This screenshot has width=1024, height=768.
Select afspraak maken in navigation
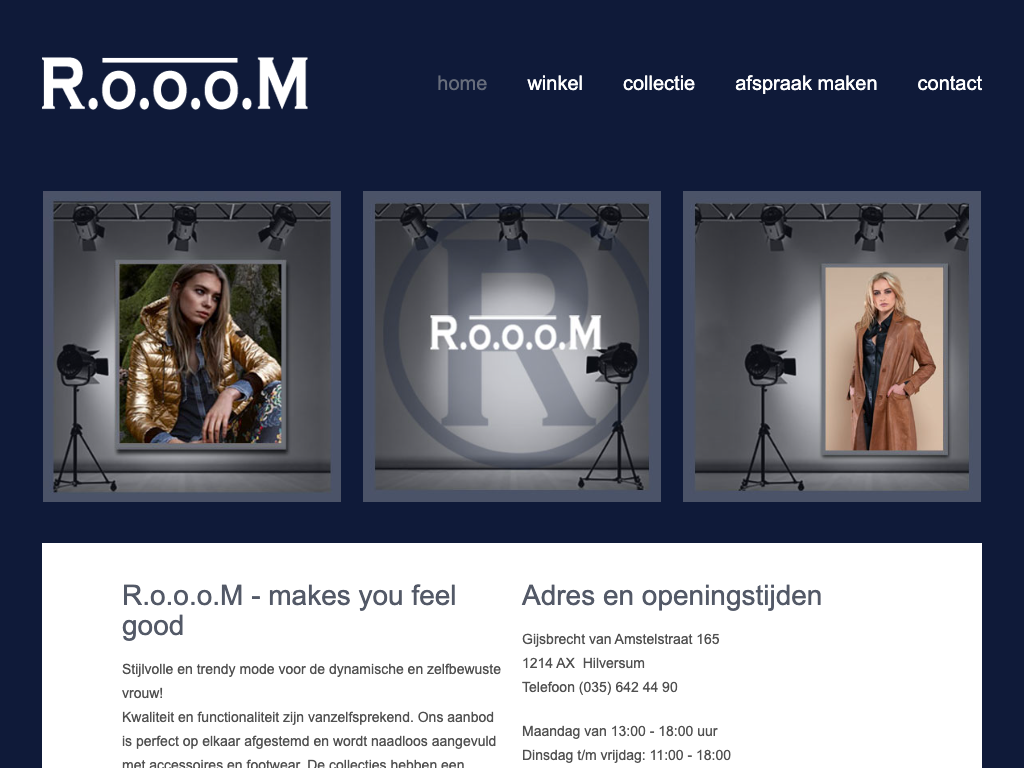click(x=806, y=84)
